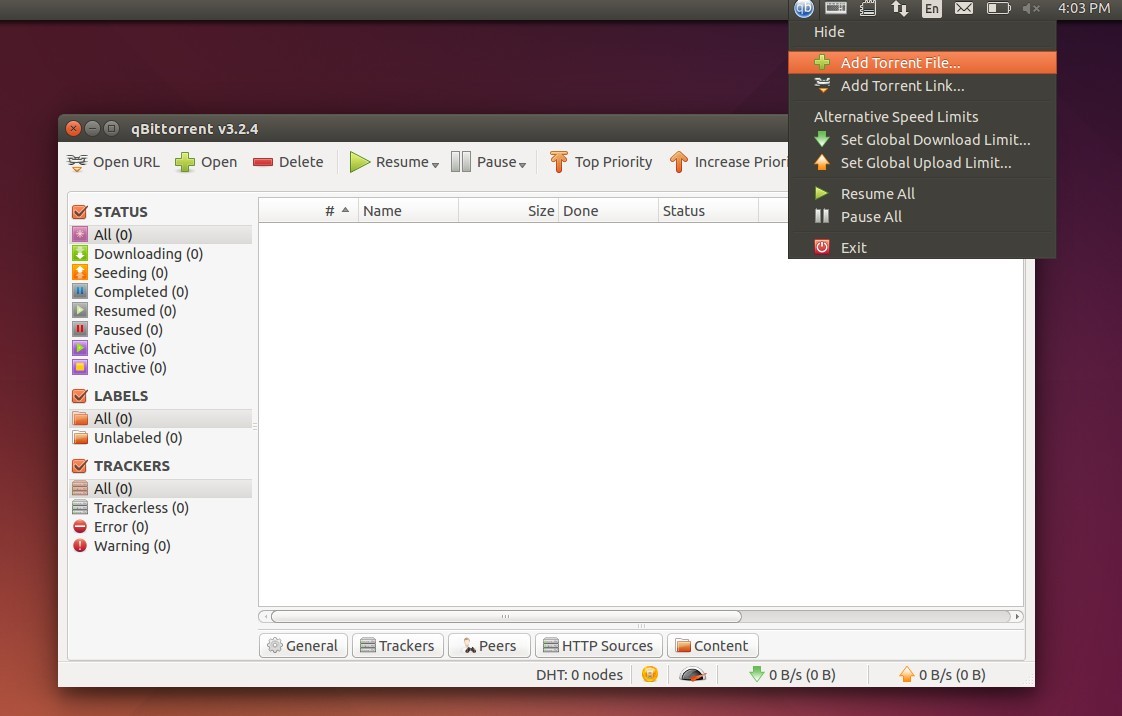Filter by Downloading (0) status
The image size is (1122, 716).
coord(161,254)
